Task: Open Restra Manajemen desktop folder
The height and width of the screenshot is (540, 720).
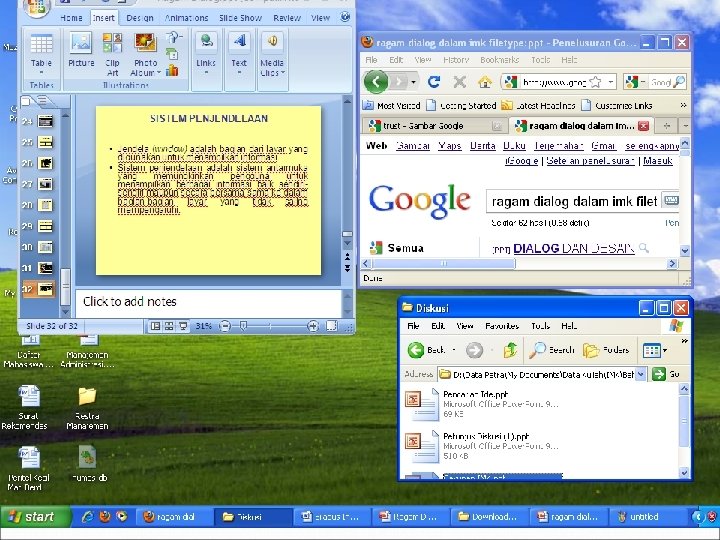Action: 87,408
